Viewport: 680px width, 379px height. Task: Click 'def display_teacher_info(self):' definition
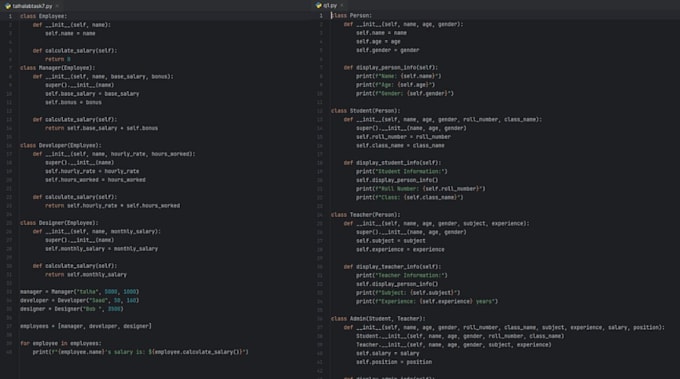[x=392, y=267]
